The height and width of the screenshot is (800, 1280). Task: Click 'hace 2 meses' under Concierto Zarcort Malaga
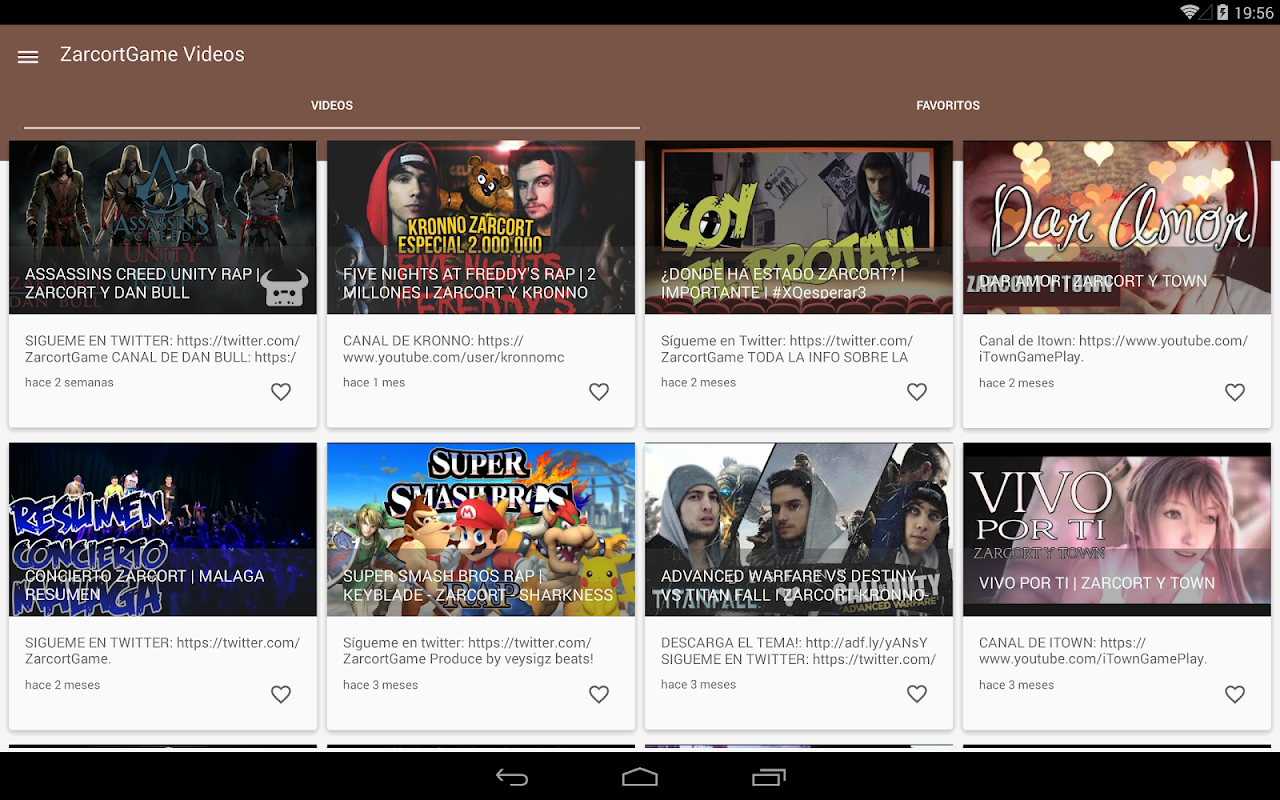click(x=62, y=685)
